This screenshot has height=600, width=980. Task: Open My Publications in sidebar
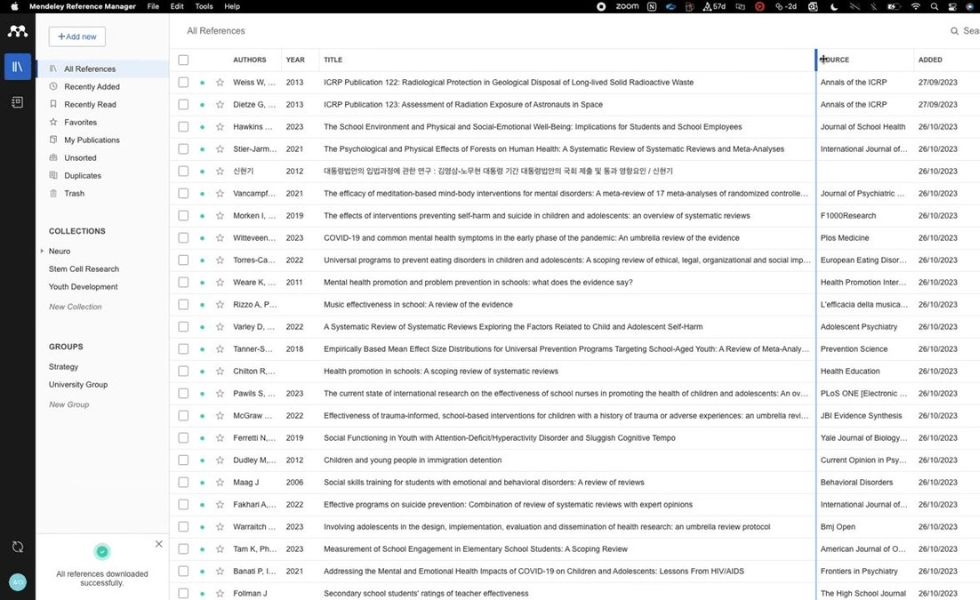click(92, 140)
